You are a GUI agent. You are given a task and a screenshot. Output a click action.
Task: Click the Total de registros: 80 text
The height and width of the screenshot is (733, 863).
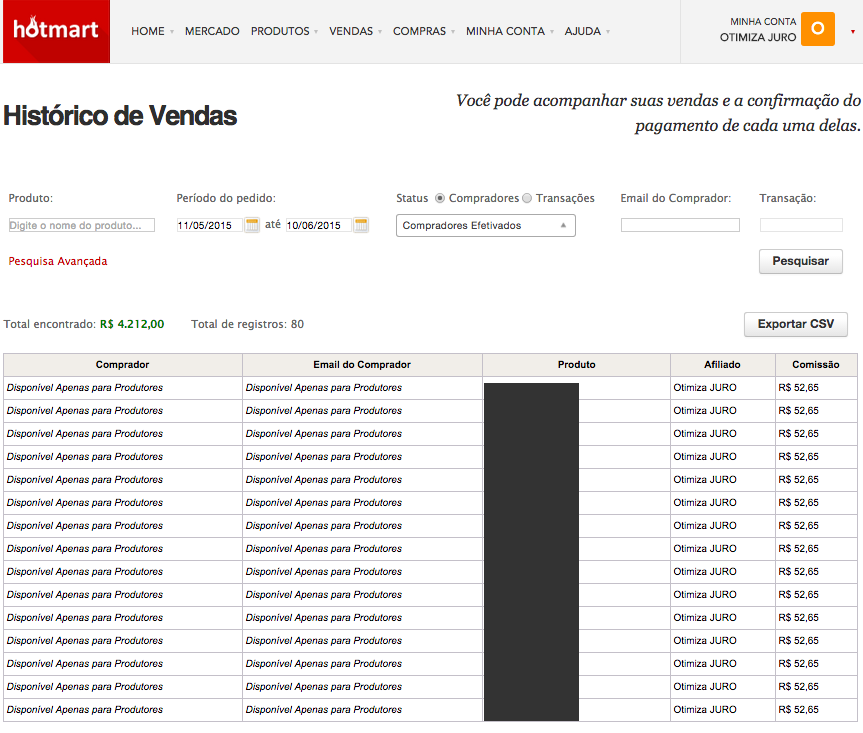coord(247,324)
